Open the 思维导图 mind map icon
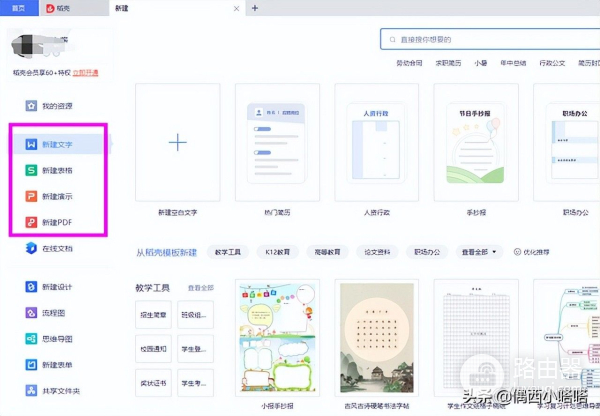Image resolution: width=600 pixels, height=416 pixels. 31,339
